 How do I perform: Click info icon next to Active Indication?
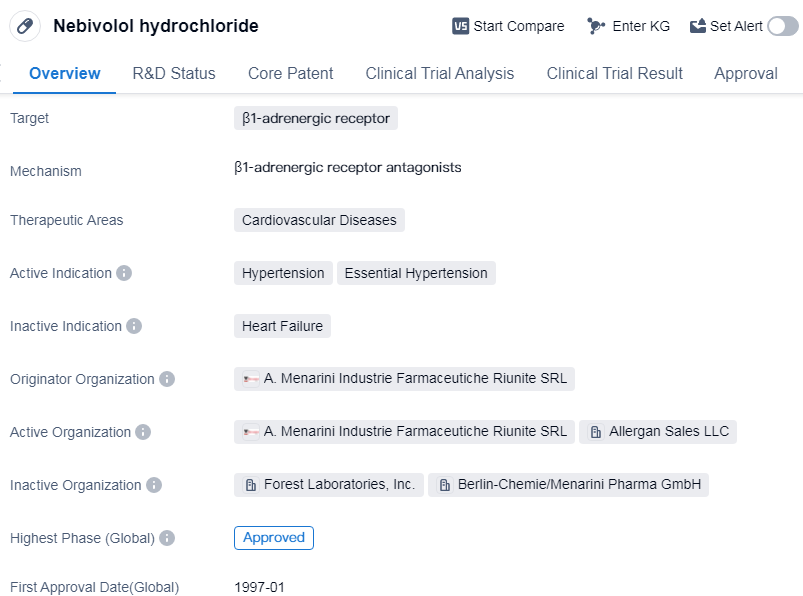(124, 273)
